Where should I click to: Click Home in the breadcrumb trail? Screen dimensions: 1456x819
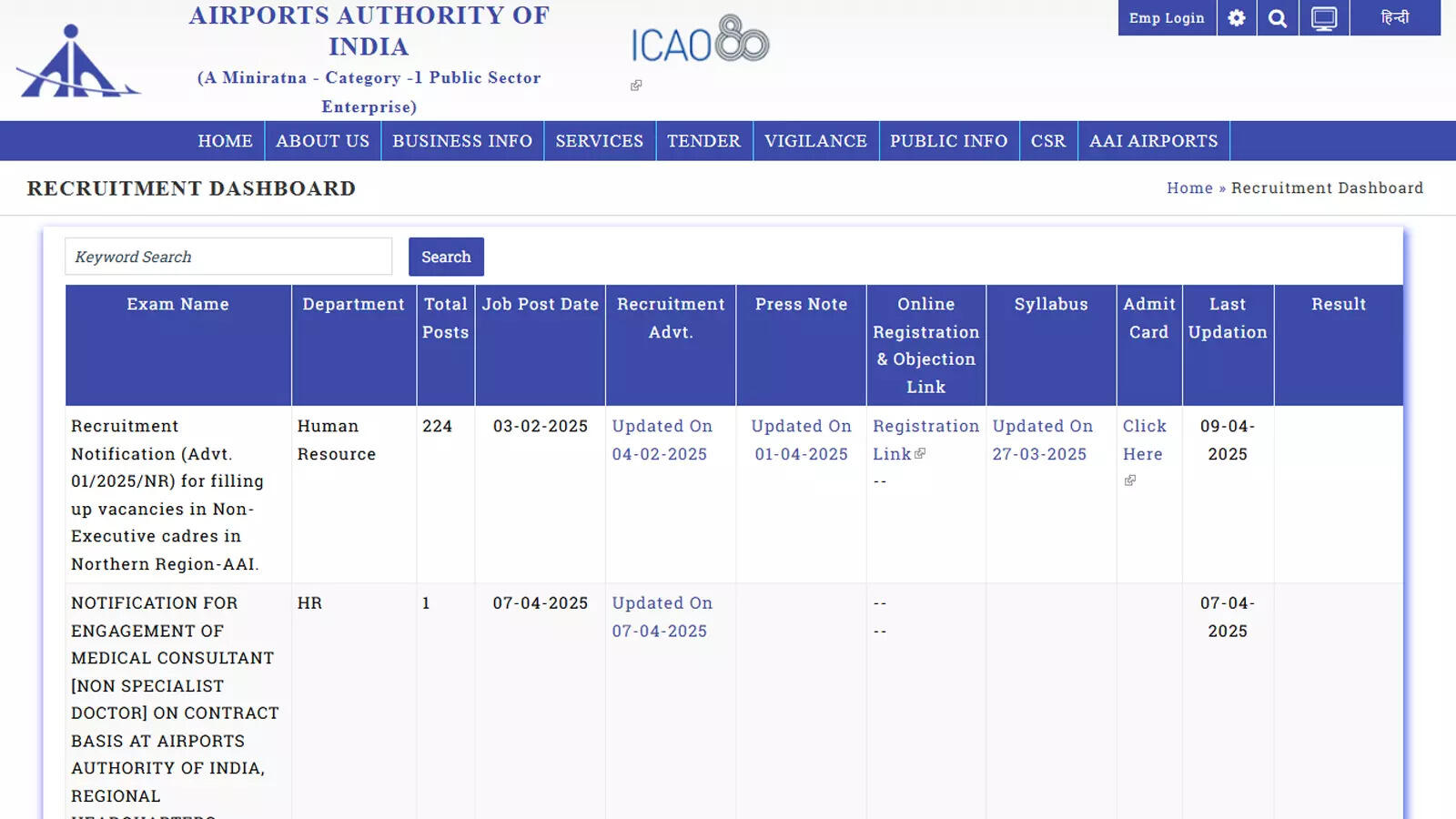pyautogui.click(x=1189, y=187)
